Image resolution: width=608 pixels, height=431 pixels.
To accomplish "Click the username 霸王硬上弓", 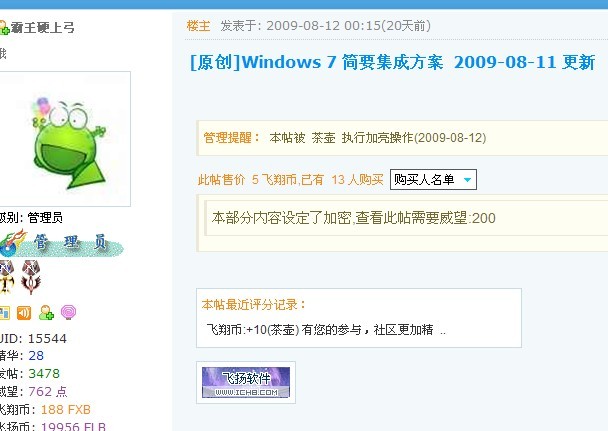I will (x=43, y=28).
